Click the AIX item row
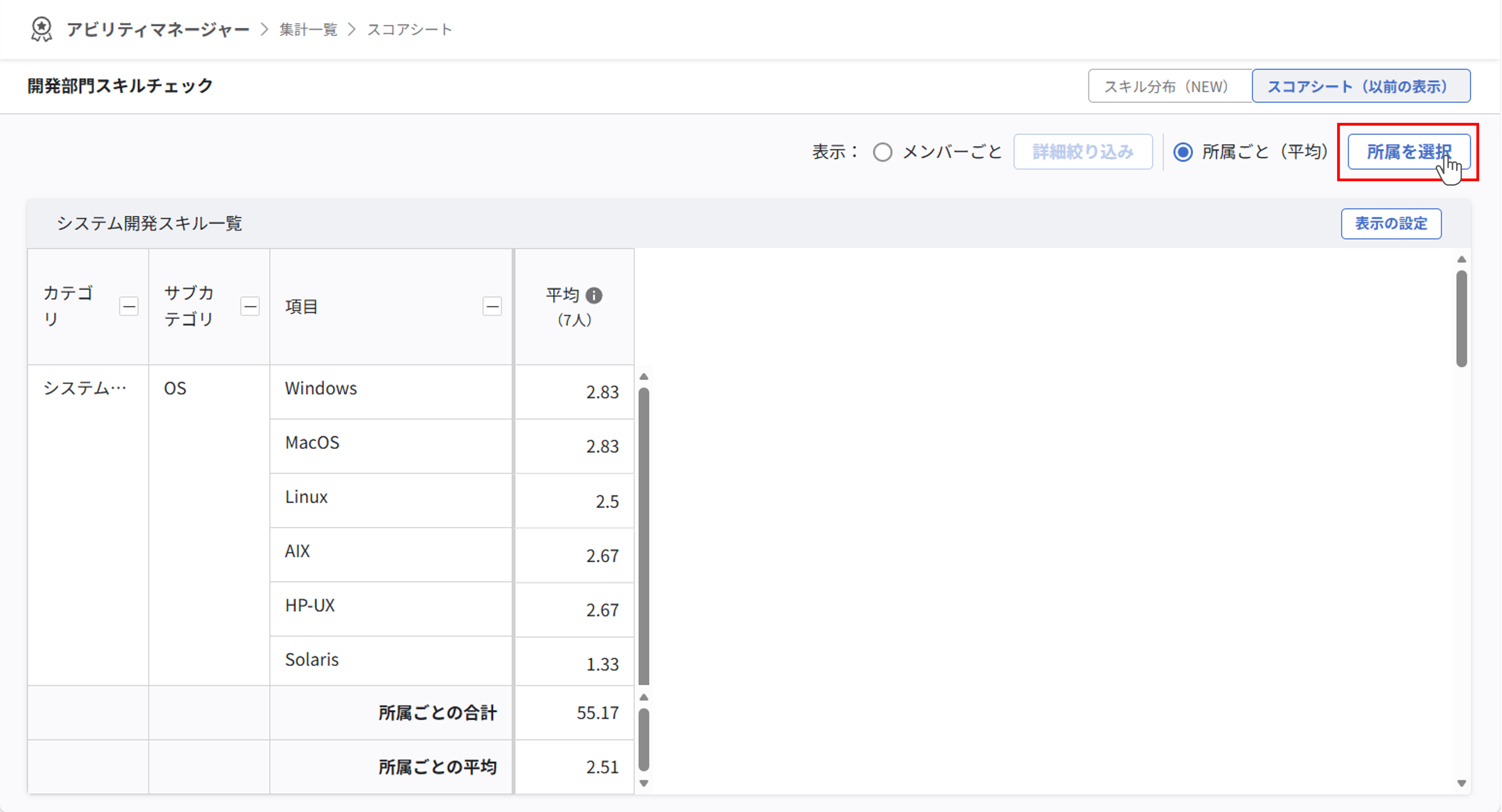Viewport: 1502px width, 812px height. click(x=391, y=554)
